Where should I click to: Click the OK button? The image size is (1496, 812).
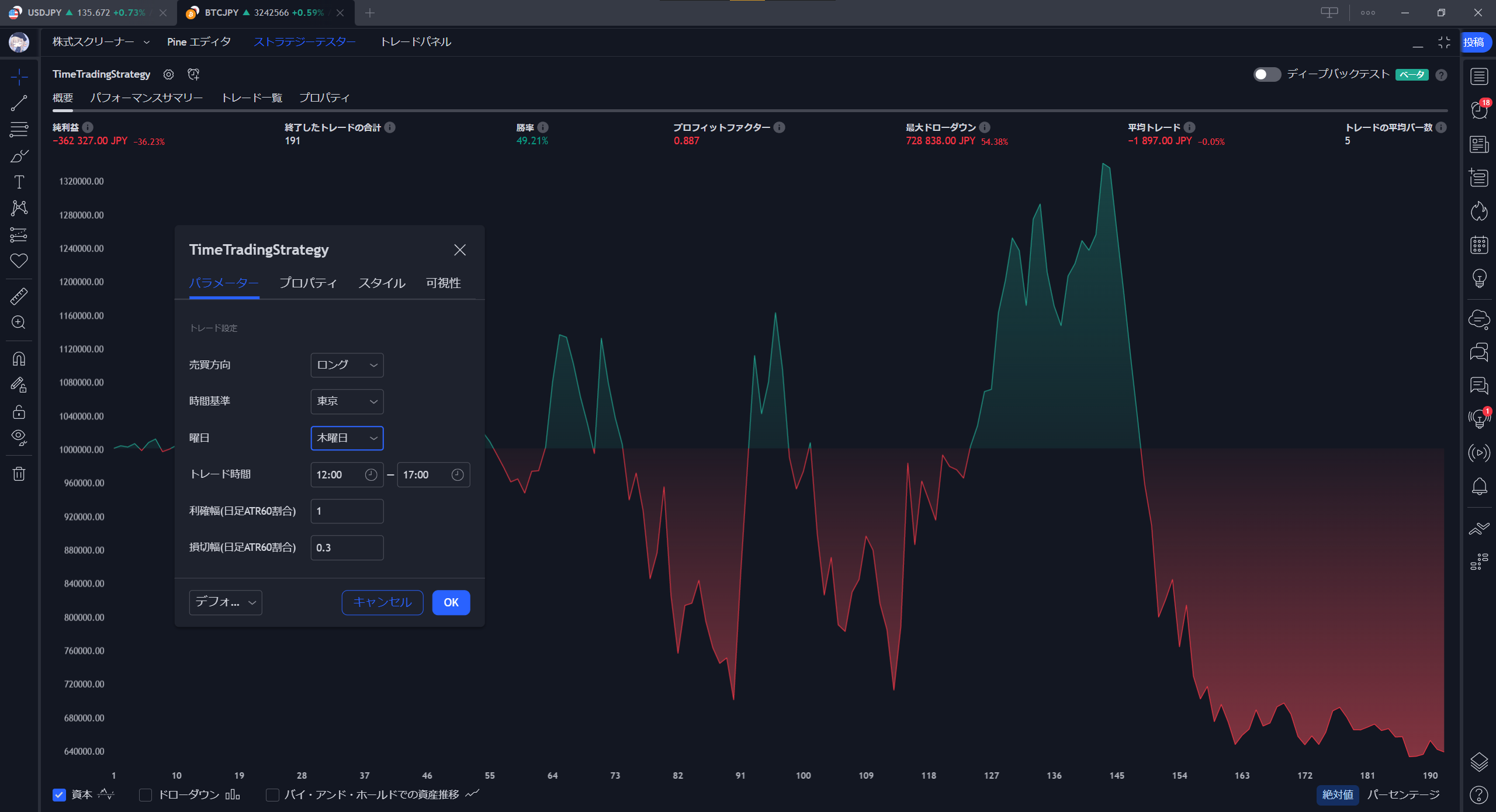451,602
